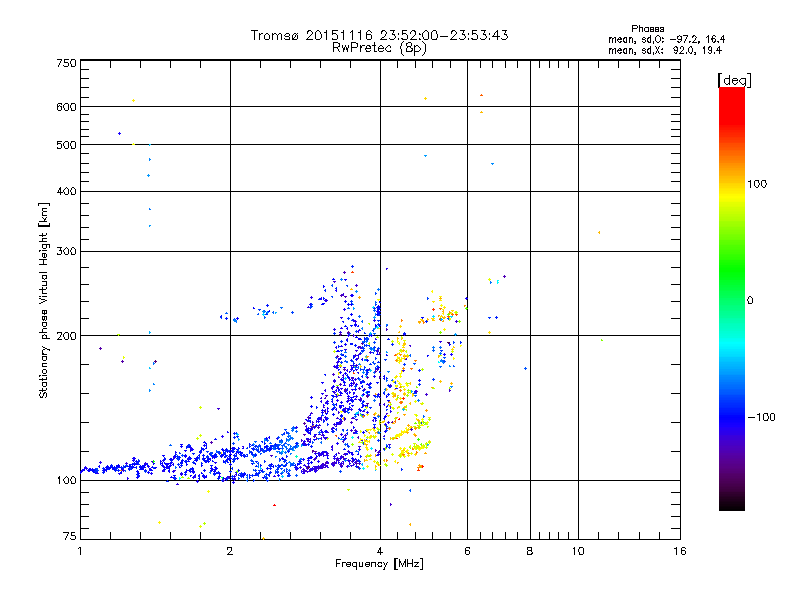Viewport: 800px width, 600px height.
Task: Click the 'Stationary phase Virtual Height [km]' label
Action: [x=44, y=301]
